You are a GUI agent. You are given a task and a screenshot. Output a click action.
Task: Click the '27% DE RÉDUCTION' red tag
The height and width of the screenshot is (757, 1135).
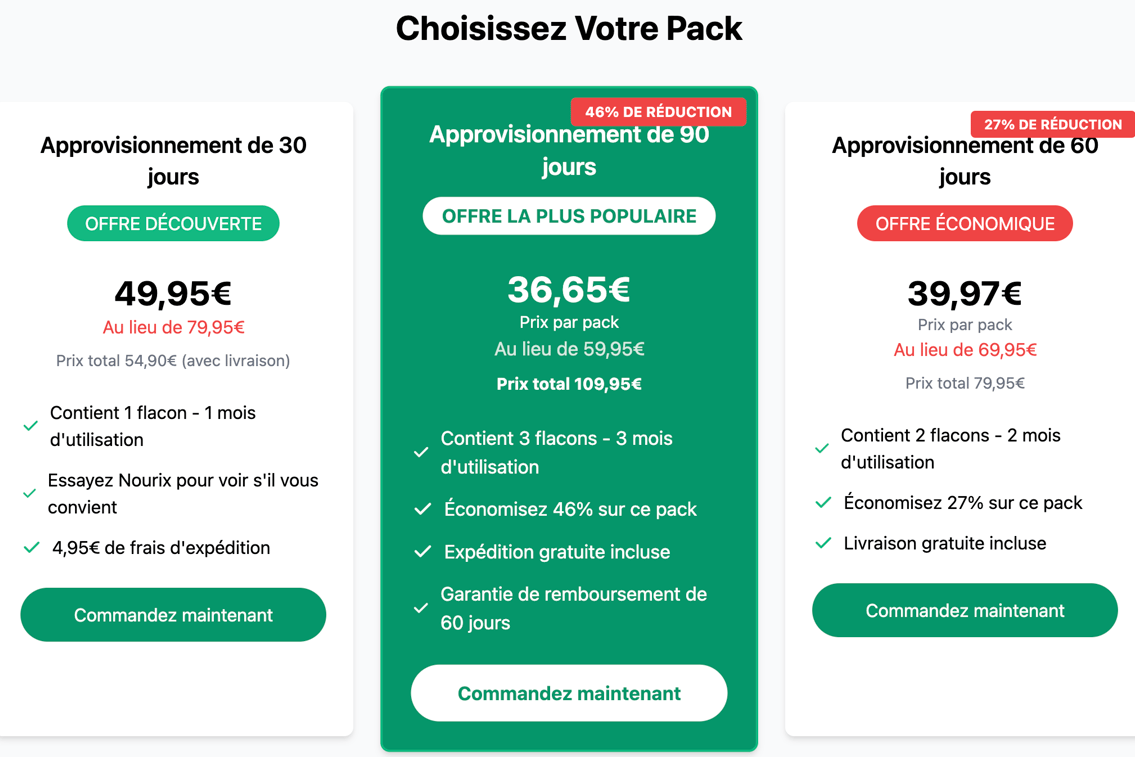[1052, 124]
